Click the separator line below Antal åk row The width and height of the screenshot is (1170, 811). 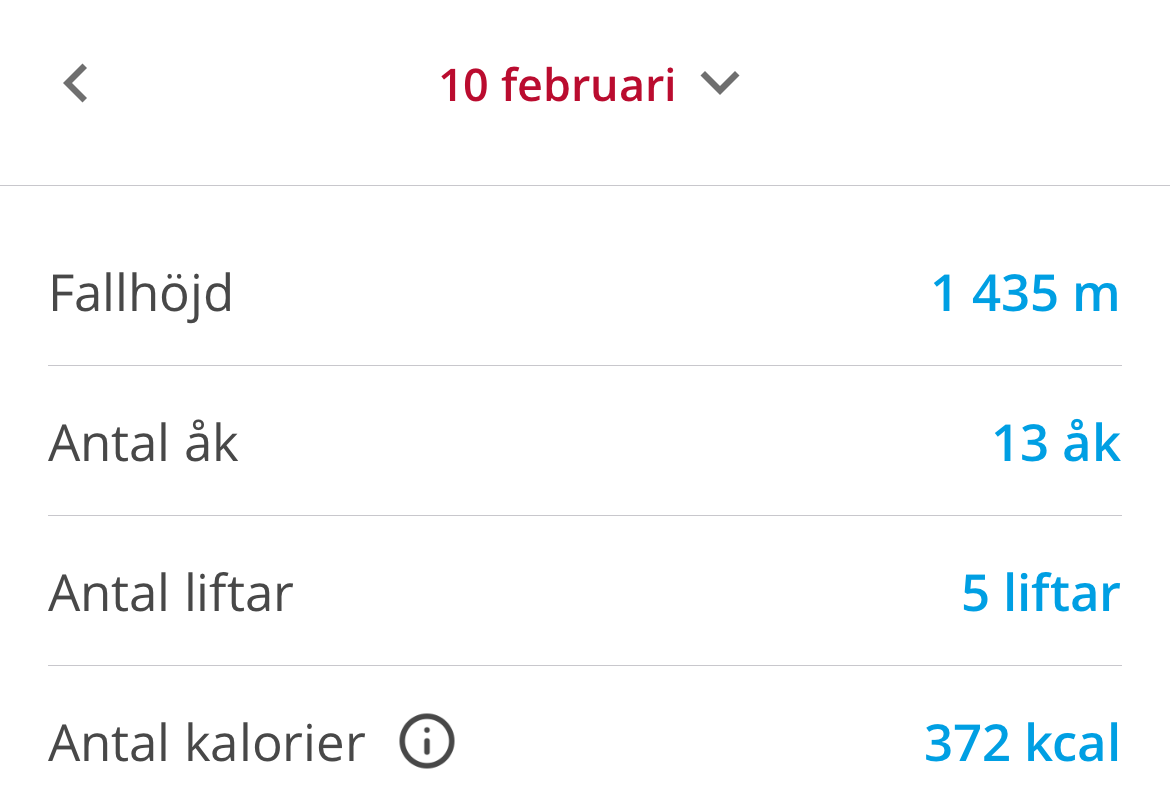point(585,516)
